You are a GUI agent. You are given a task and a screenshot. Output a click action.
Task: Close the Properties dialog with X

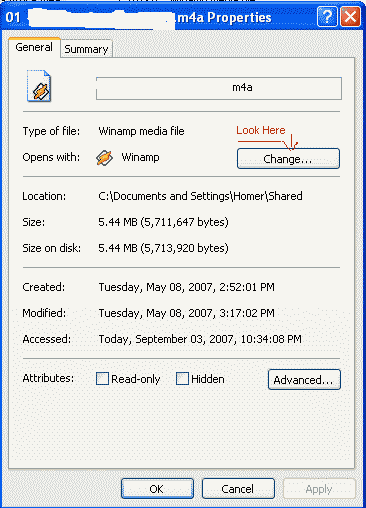point(350,16)
